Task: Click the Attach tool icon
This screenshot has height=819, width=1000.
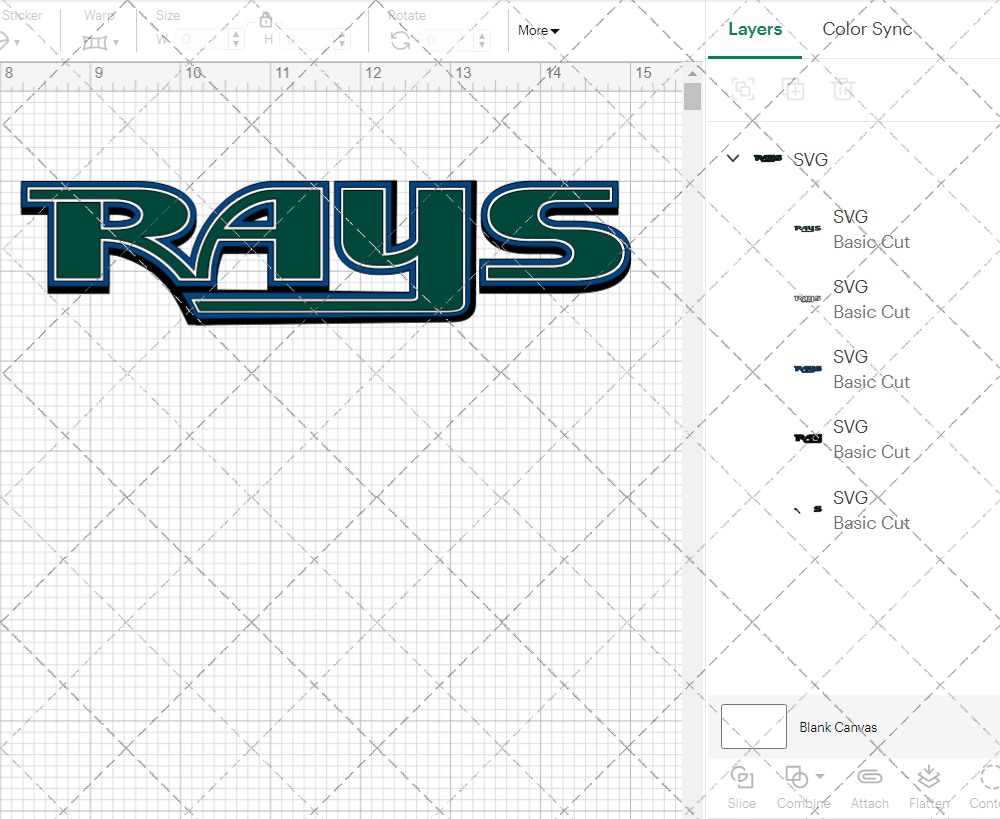Action: [x=869, y=777]
